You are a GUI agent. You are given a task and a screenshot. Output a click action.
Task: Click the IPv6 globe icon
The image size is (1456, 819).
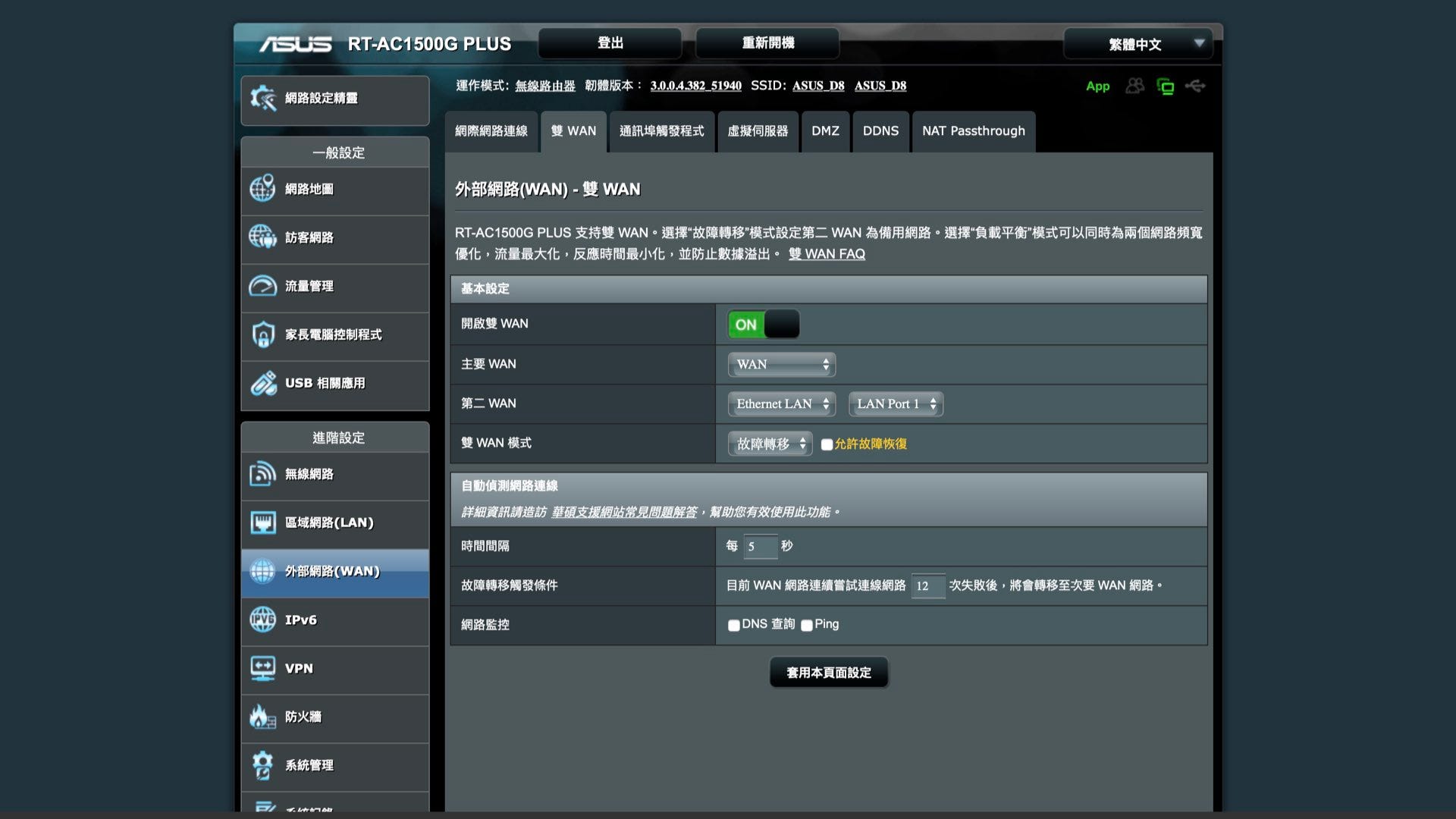[x=262, y=620]
